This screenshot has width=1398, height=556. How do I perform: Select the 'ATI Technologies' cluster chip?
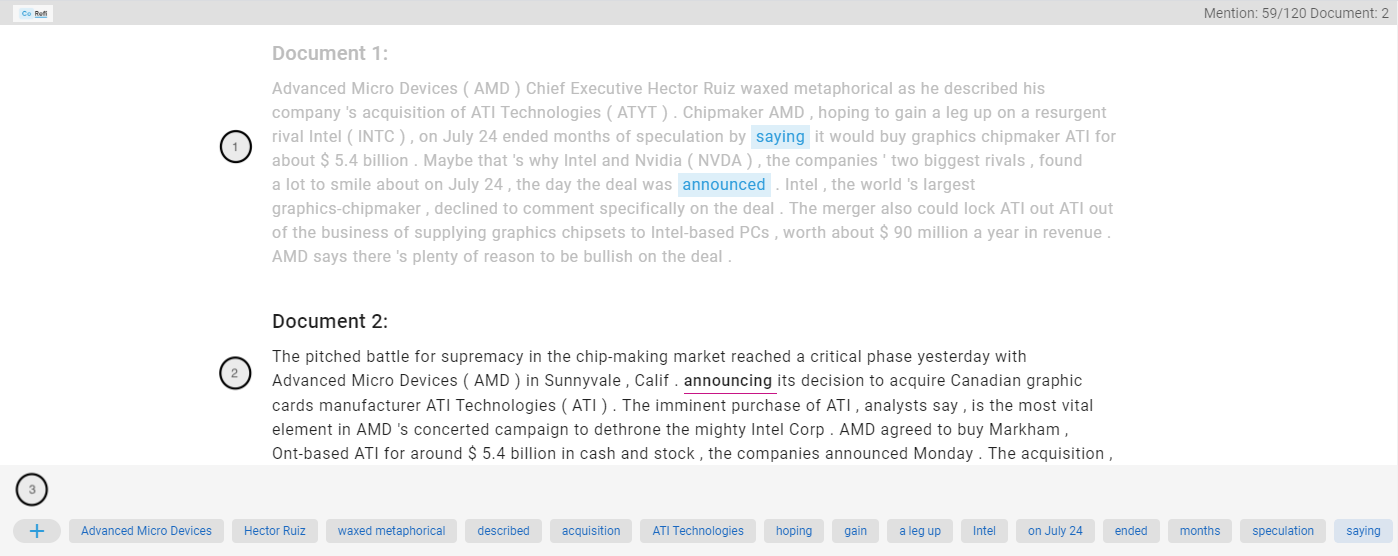698,531
